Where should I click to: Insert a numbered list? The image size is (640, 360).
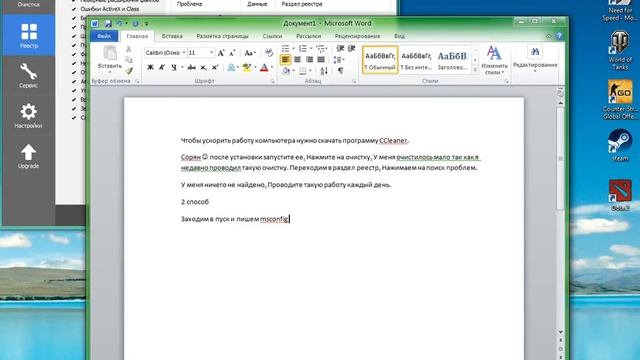[x=303, y=49]
